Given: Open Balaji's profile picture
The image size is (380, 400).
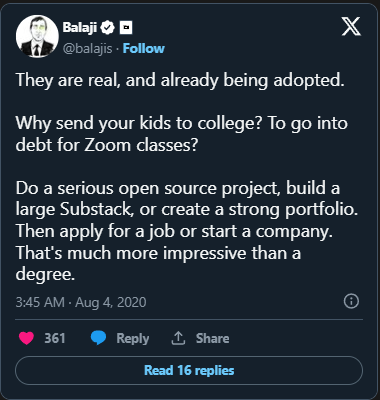Looking at the screenshot, I should pos(37,36).
